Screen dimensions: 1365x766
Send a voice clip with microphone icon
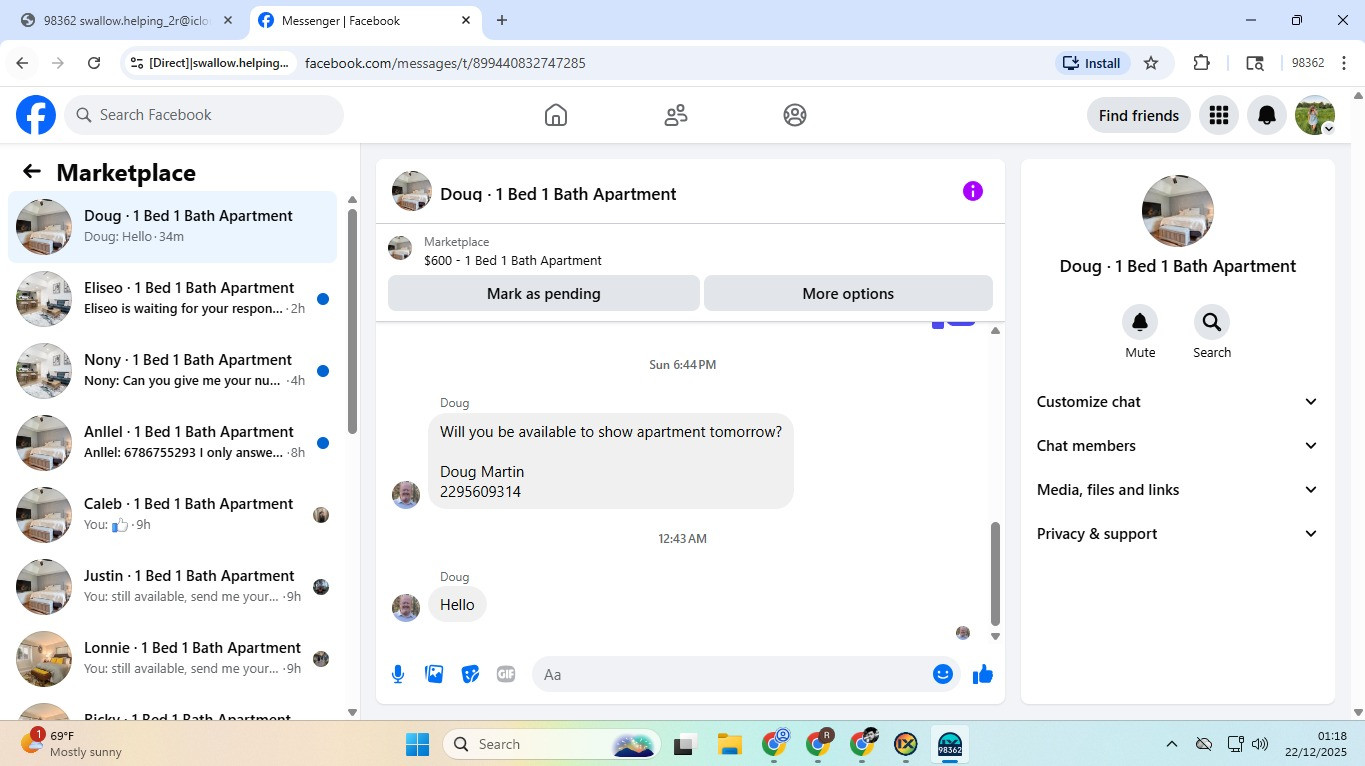click(x=398, y=674)
